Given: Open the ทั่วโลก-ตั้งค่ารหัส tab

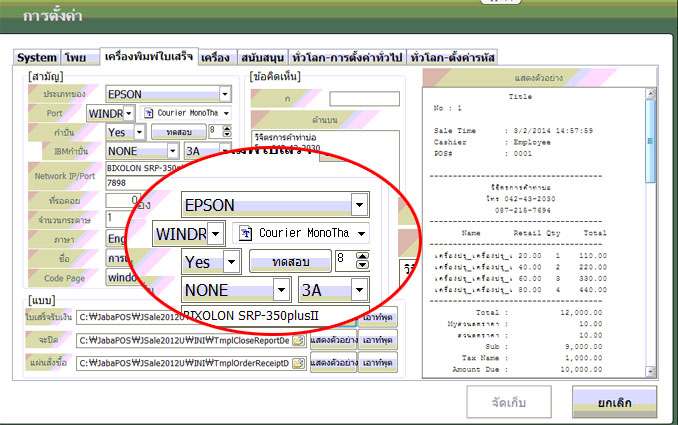Looking at the screenshot, I should (452, 58).
